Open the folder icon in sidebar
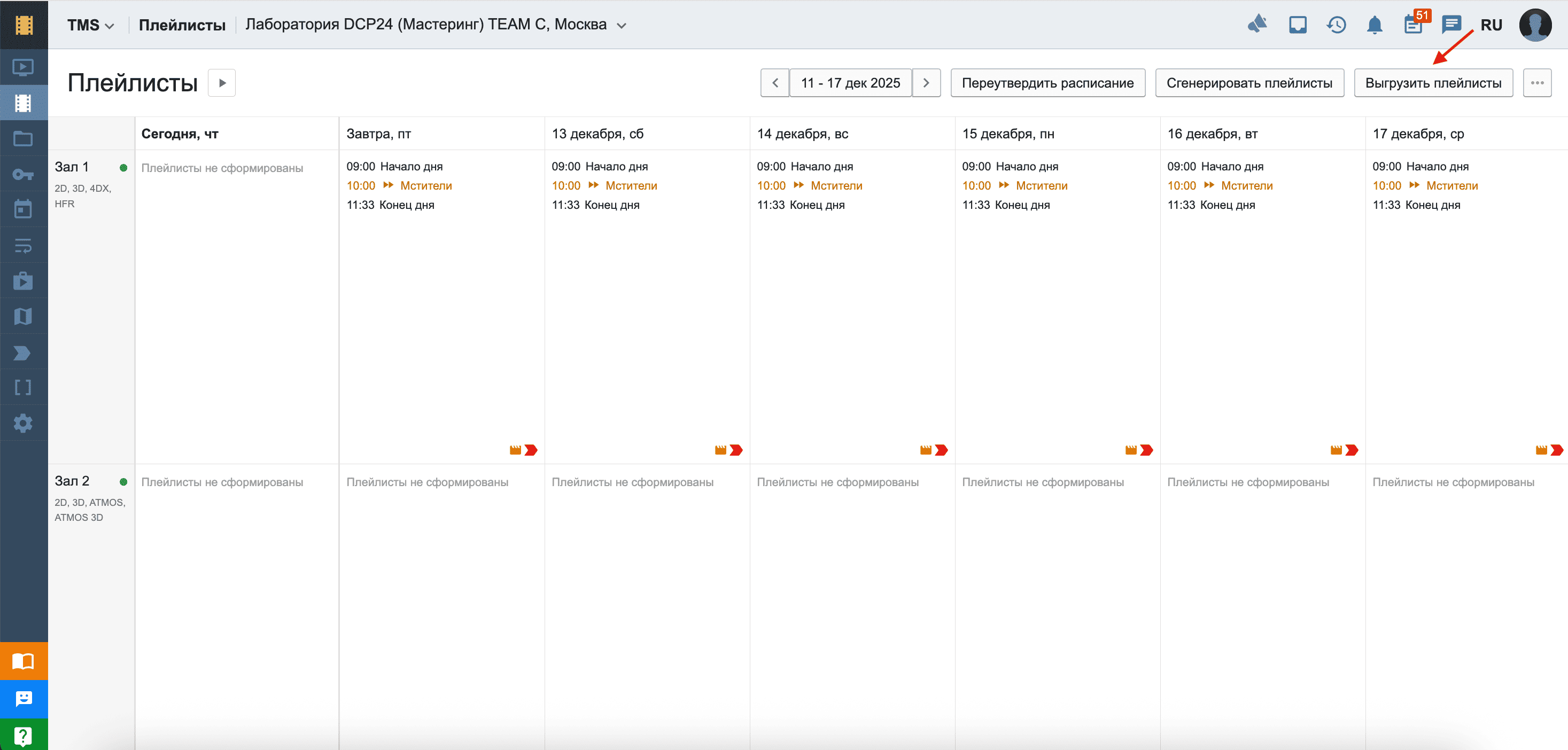 click(23, 139)
